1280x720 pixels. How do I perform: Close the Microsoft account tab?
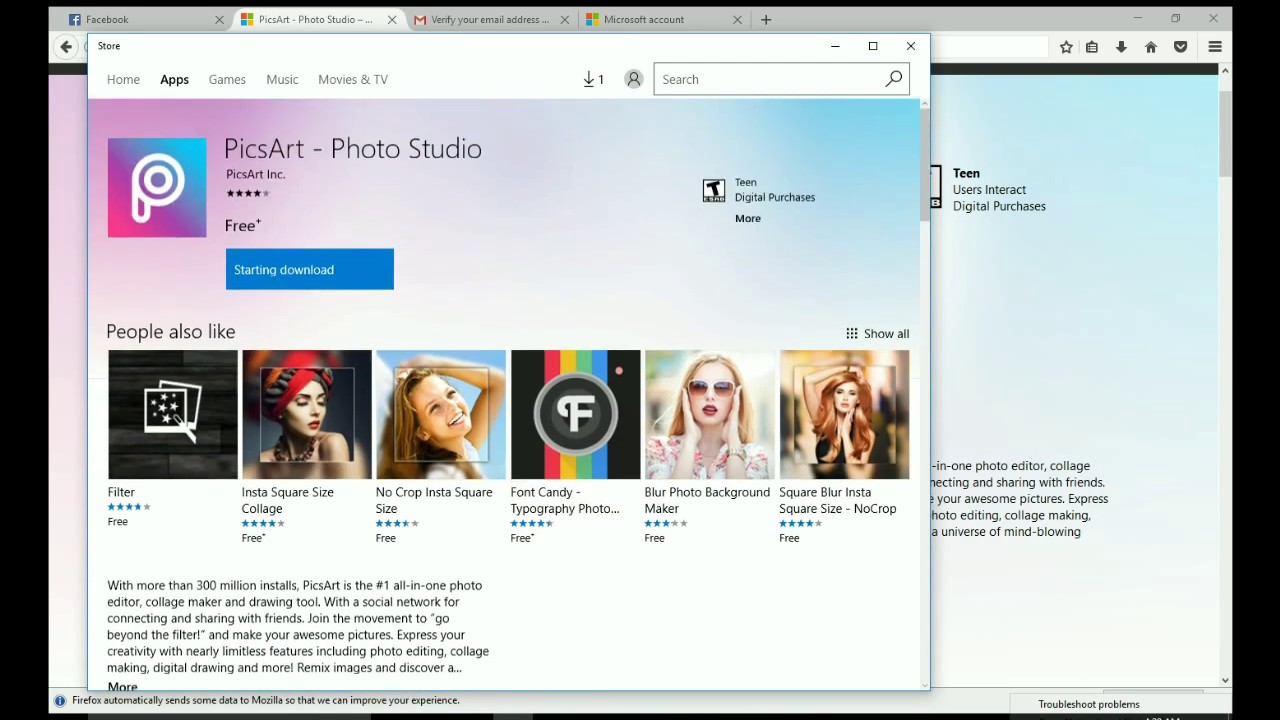click(737, 19)
